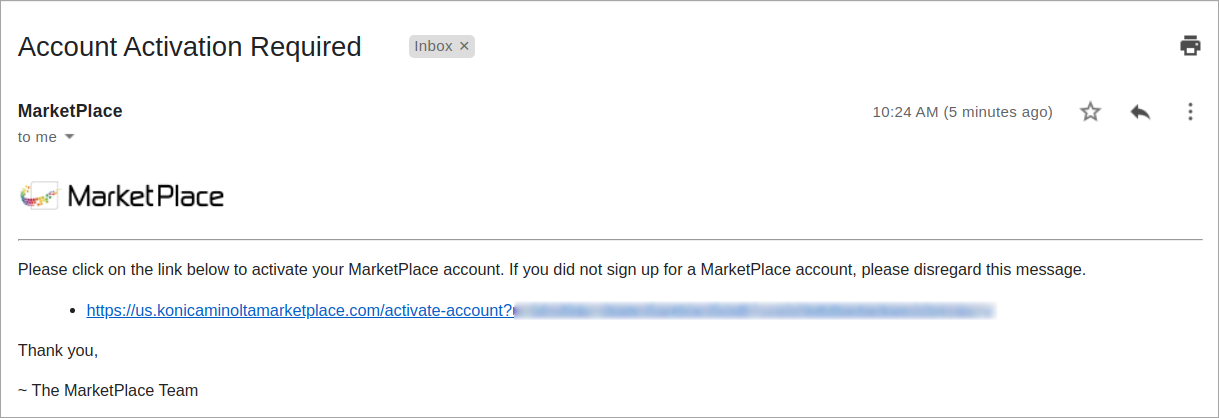1219x418 pixels.
Task: Click the blurred token part of the link
Action: tap(755, 311)
